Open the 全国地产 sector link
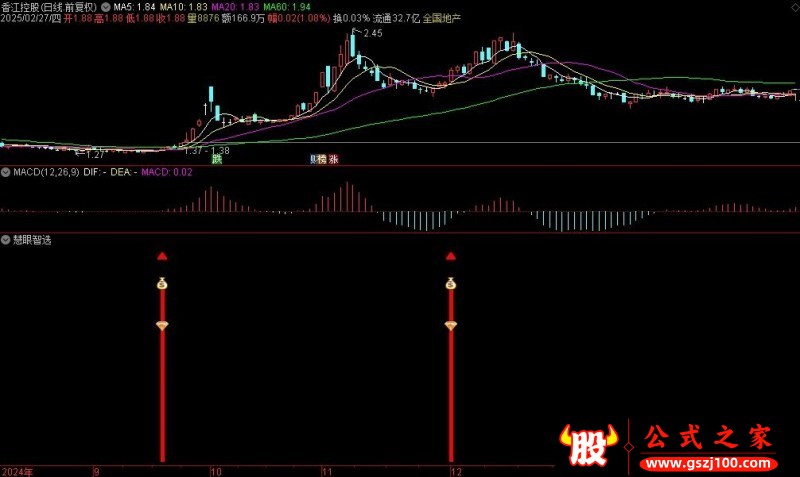 442,18
